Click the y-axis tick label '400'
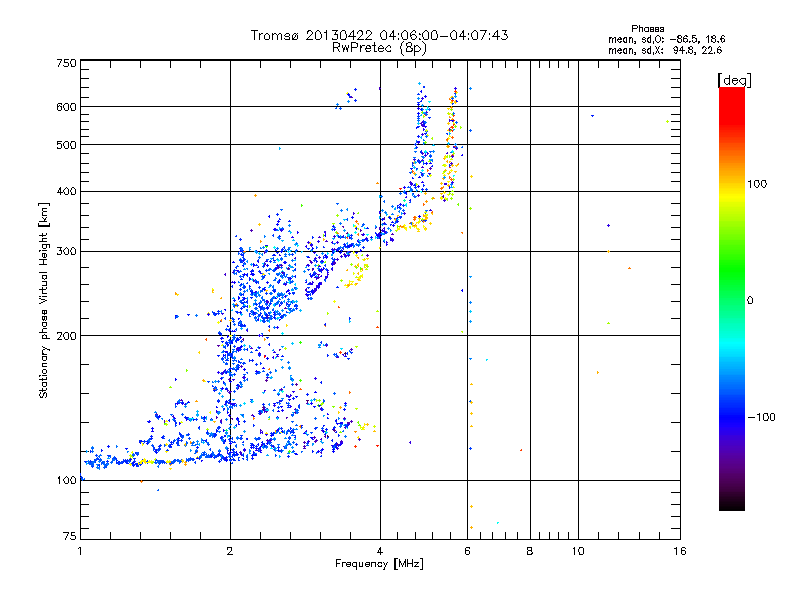The width and height of the screenshot is (800, 600). (66, 192)
